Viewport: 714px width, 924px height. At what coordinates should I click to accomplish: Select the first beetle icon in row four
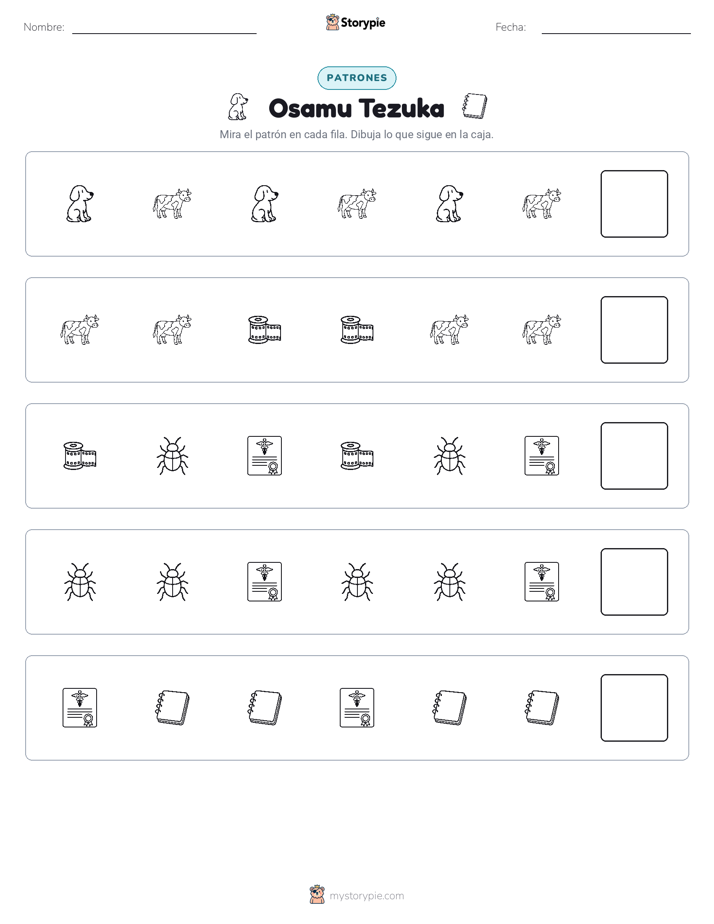(80, 582)
